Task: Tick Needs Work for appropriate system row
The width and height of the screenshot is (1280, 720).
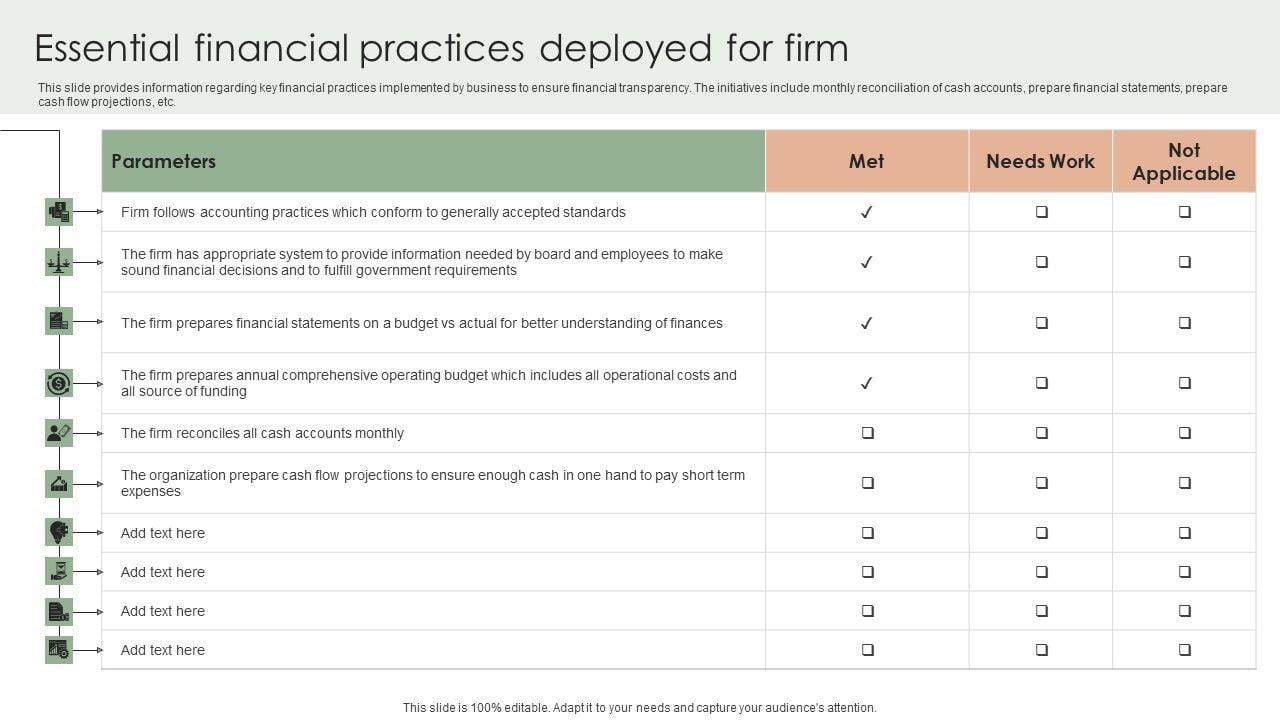Action: (x=1041, y=262)
